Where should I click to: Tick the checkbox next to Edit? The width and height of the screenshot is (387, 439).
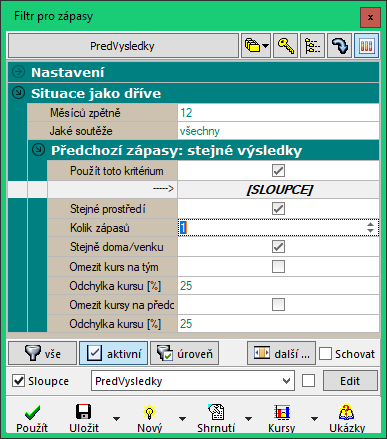click(x=308, y=381)
